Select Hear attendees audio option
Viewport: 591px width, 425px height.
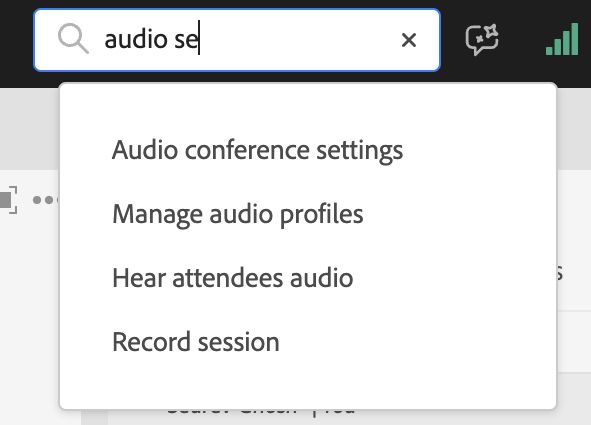pyautogui.click(x=233, y=278)
